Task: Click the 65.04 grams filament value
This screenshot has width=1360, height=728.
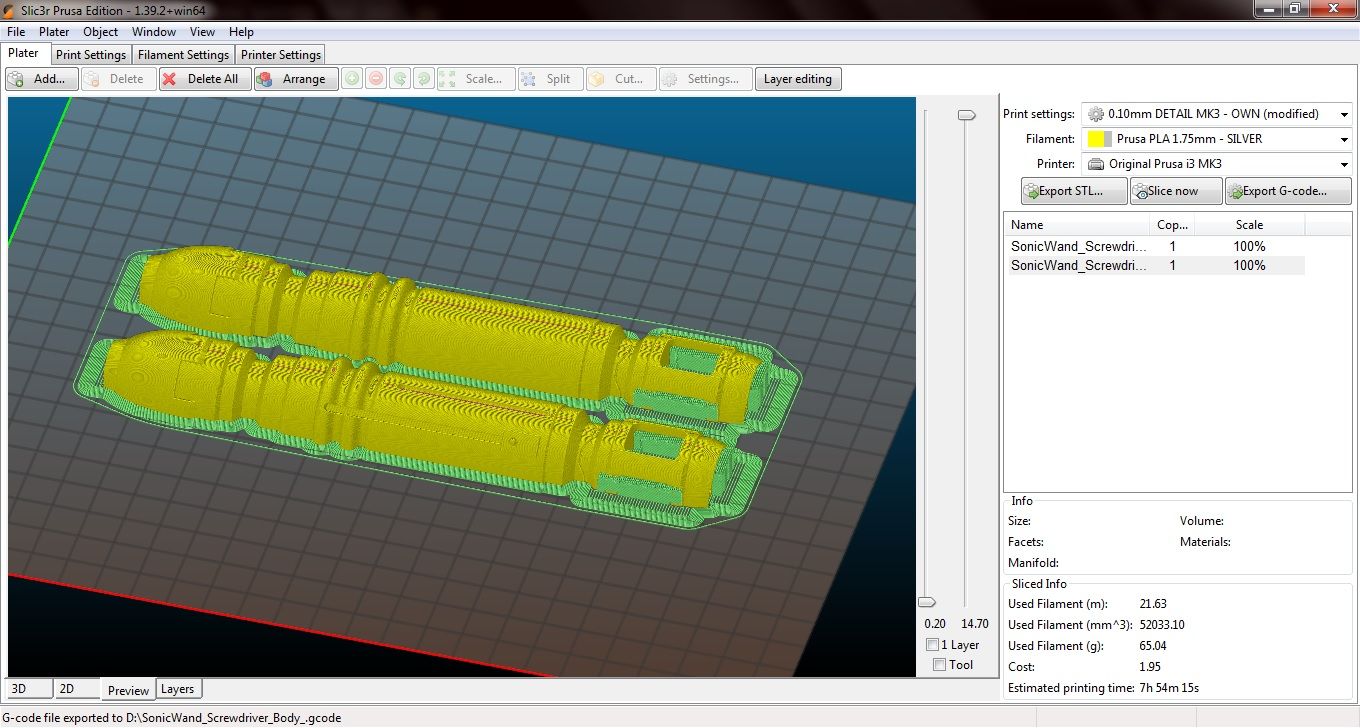Action: [x=1153, y=646]
